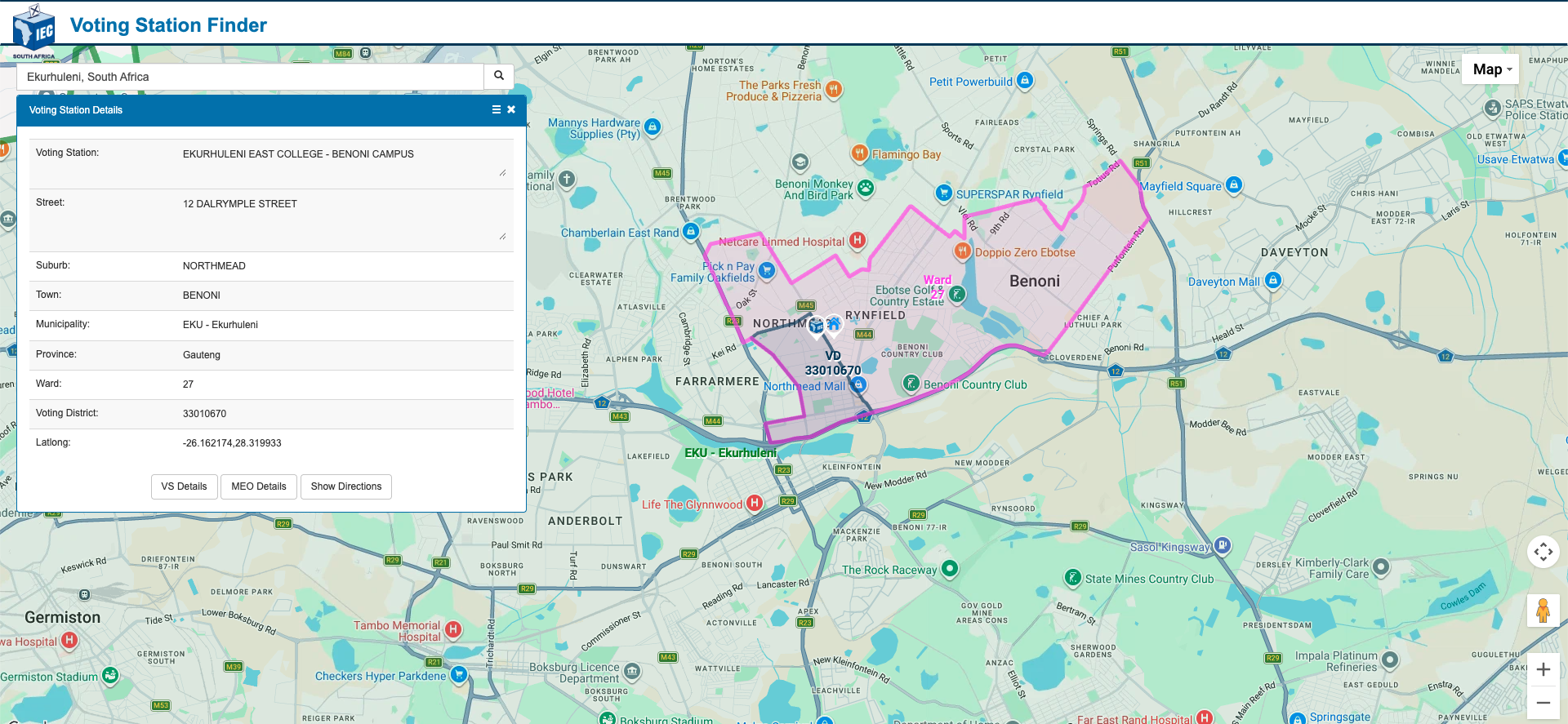
Task: Select the Street View pegman
Action: tap(1543, 611)
